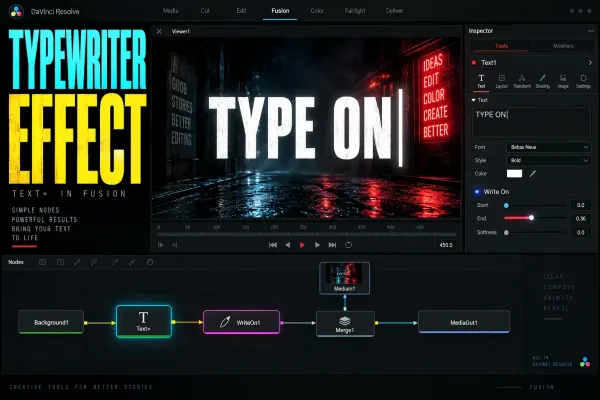600x400 pixels.
Task: Pick a color with the eyedropper icon
Action: 532,174
